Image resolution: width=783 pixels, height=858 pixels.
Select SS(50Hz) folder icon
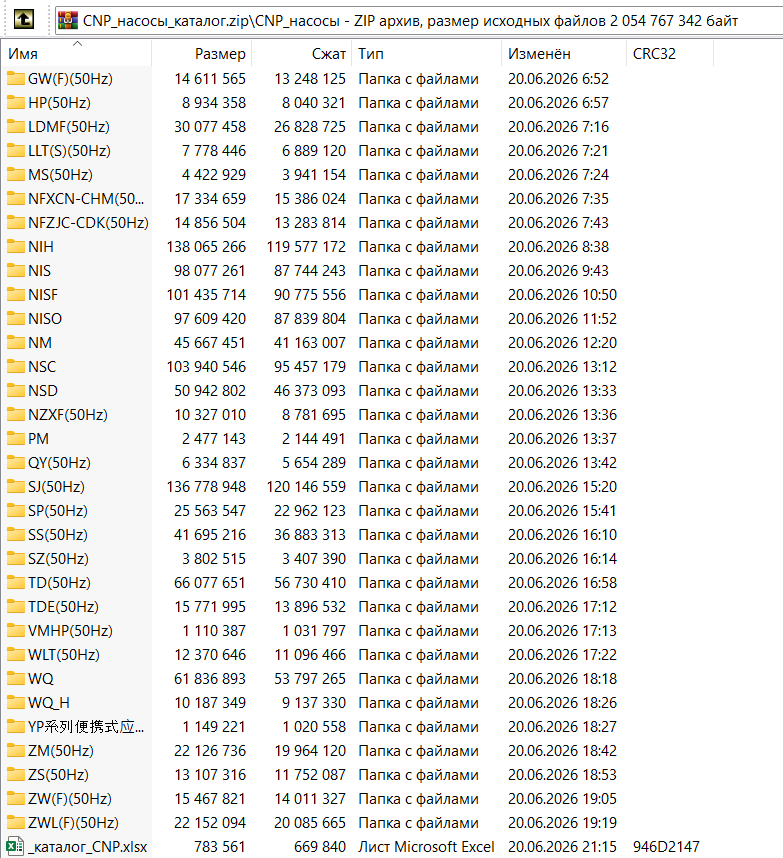16,535
